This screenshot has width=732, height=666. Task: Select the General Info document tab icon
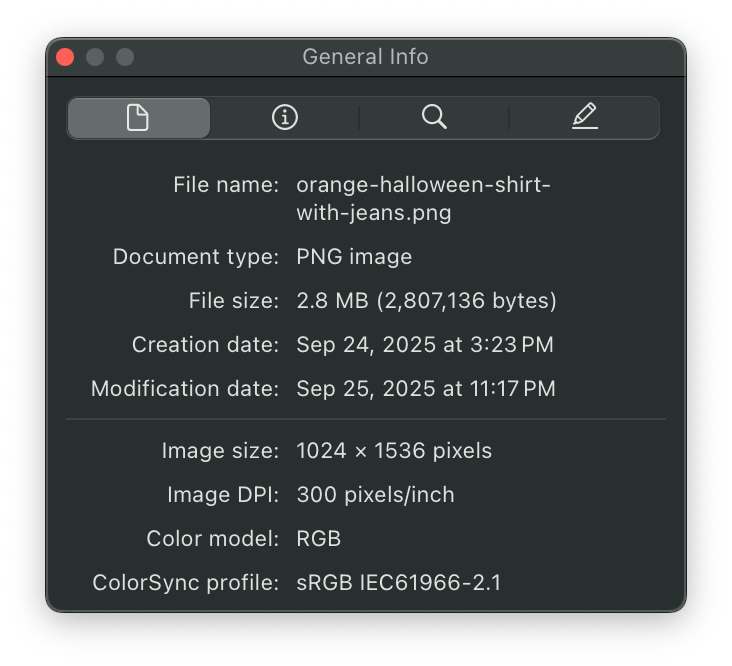point(138,118)
